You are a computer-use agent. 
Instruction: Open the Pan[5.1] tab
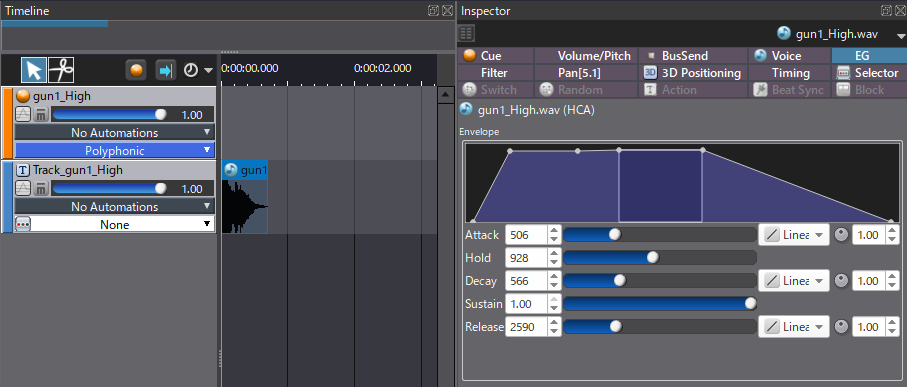[586, 73]
